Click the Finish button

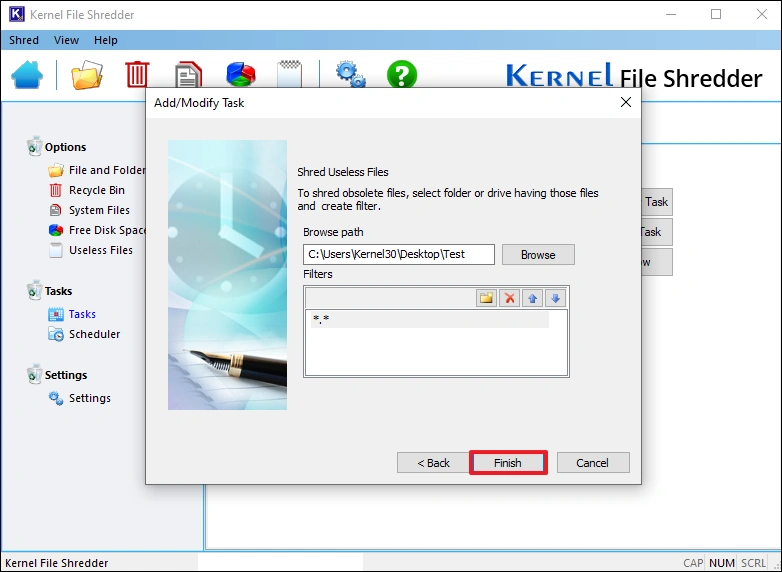507,463
